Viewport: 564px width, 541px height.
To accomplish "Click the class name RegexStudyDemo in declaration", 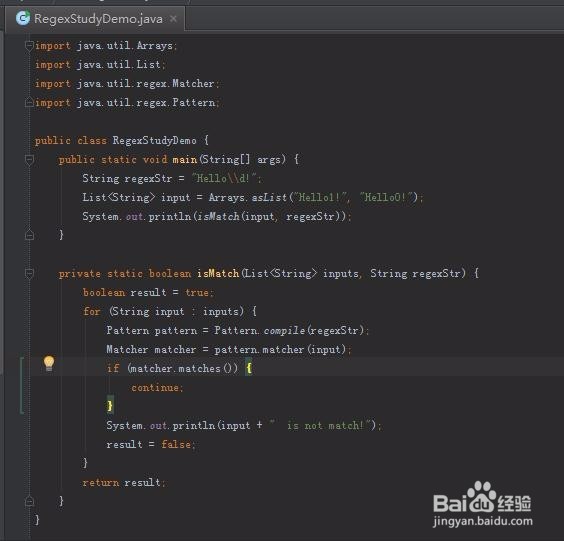I will (x=155, y=140).
